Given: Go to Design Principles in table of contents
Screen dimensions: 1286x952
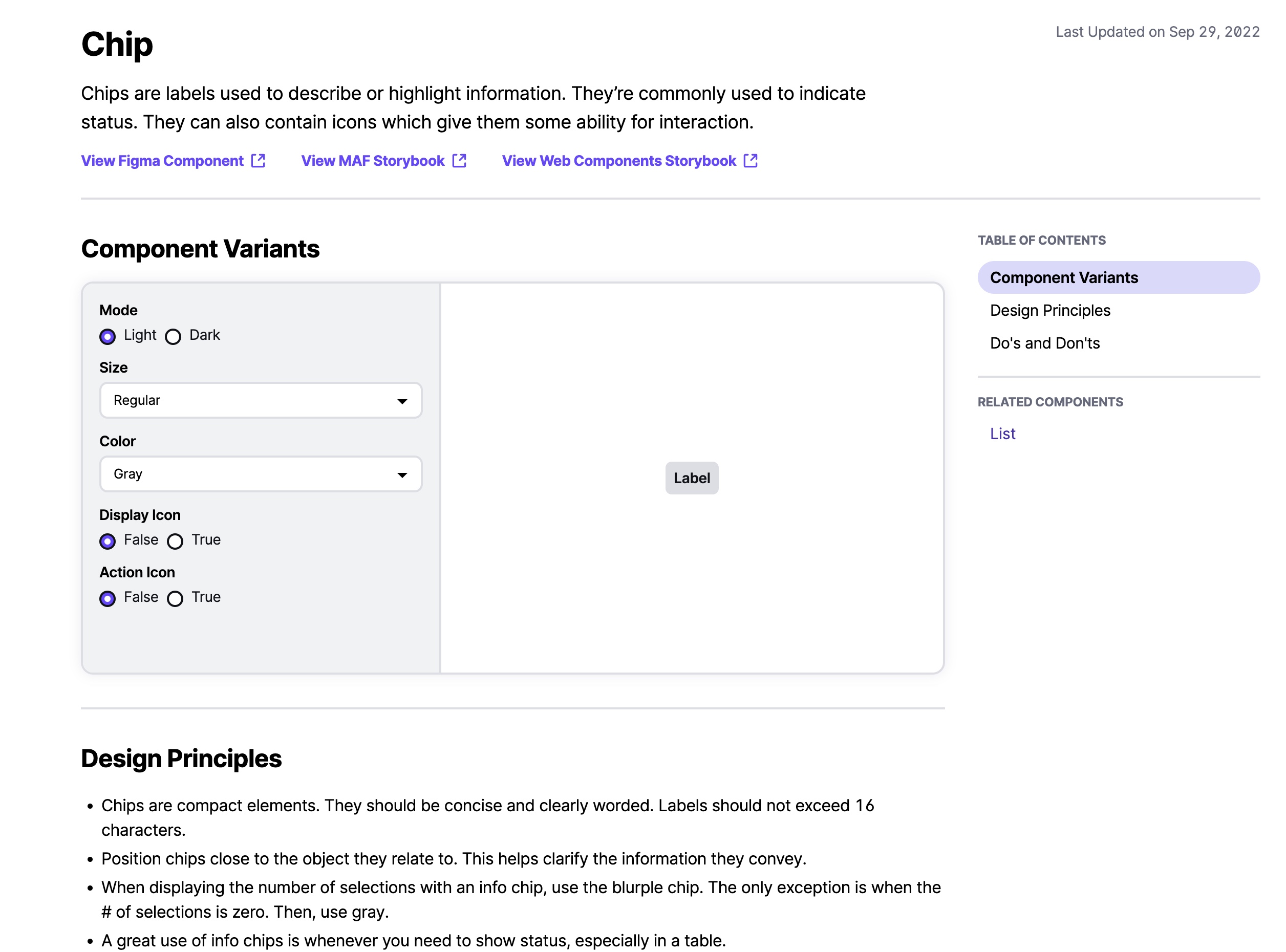Looking at the screenshot, I should pyautogui.click(x=1049, y=311).
